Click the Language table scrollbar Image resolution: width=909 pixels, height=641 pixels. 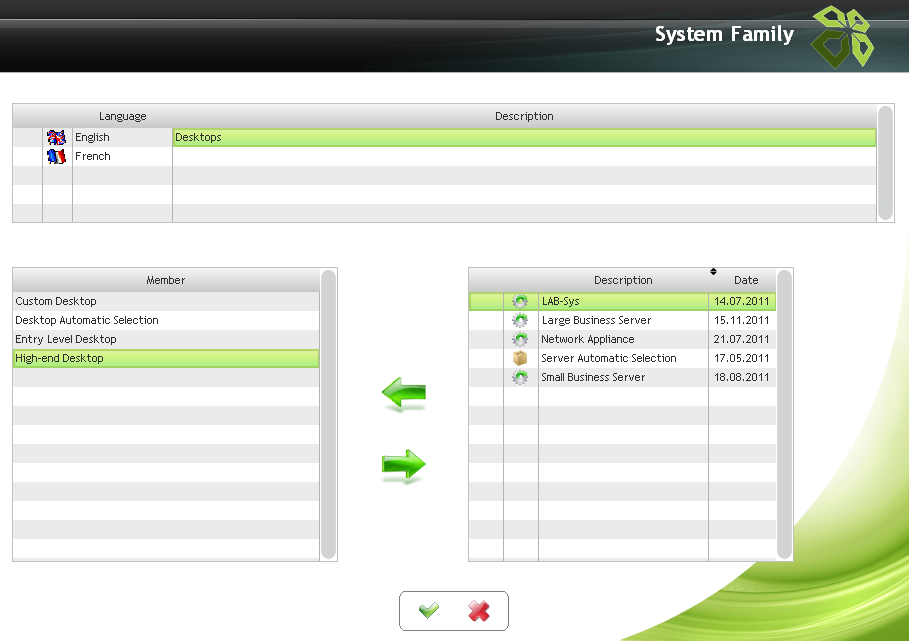885,163
